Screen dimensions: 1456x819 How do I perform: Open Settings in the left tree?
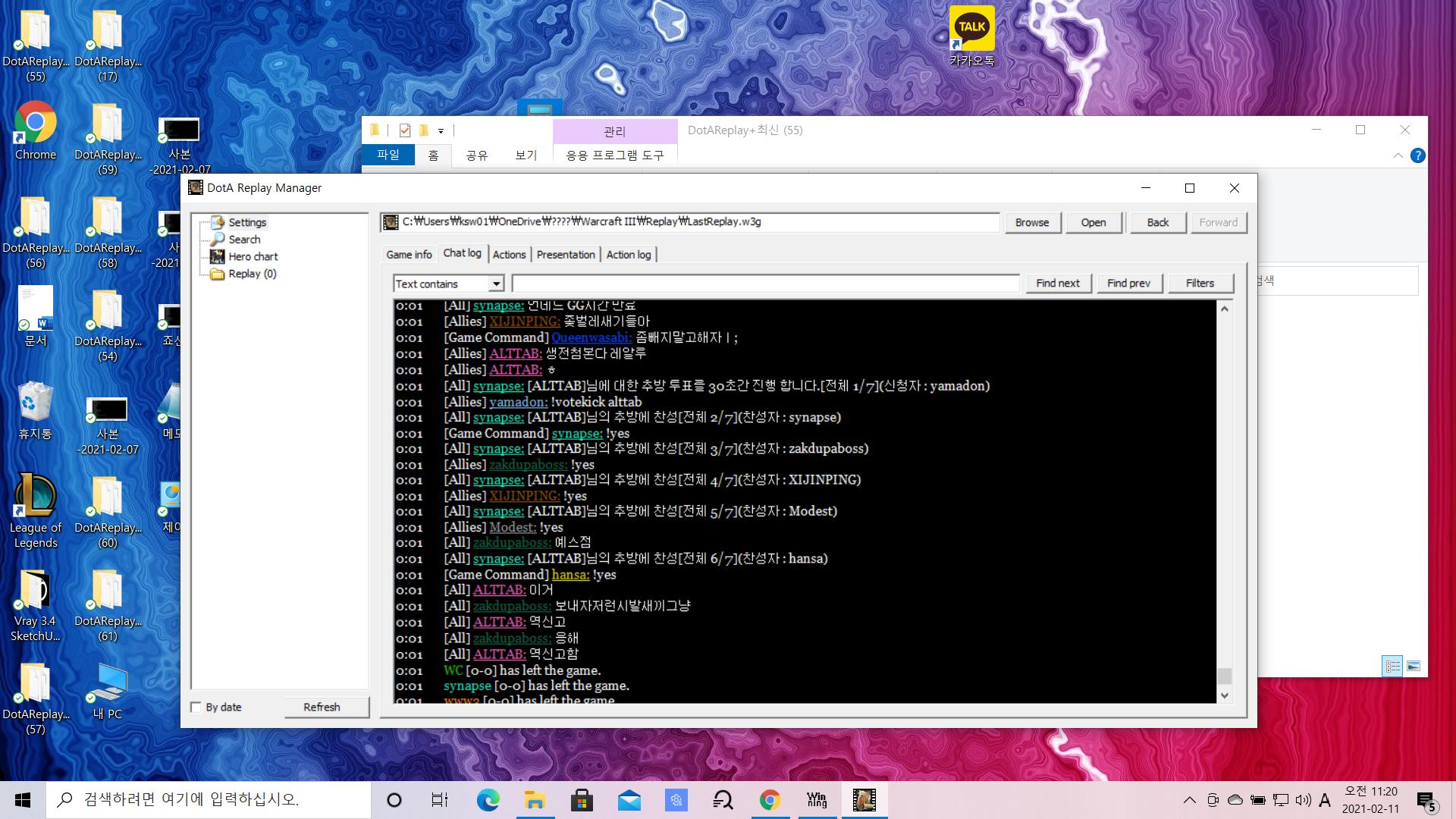click(247, 222)
